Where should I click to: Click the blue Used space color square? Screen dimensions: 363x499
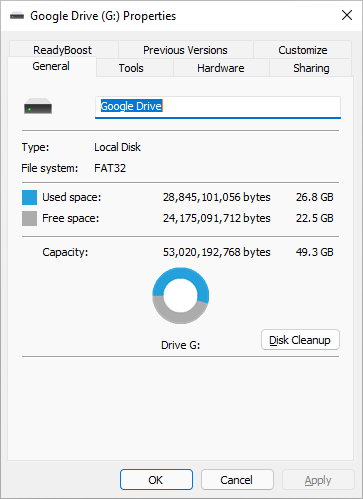tap(29, 197)
